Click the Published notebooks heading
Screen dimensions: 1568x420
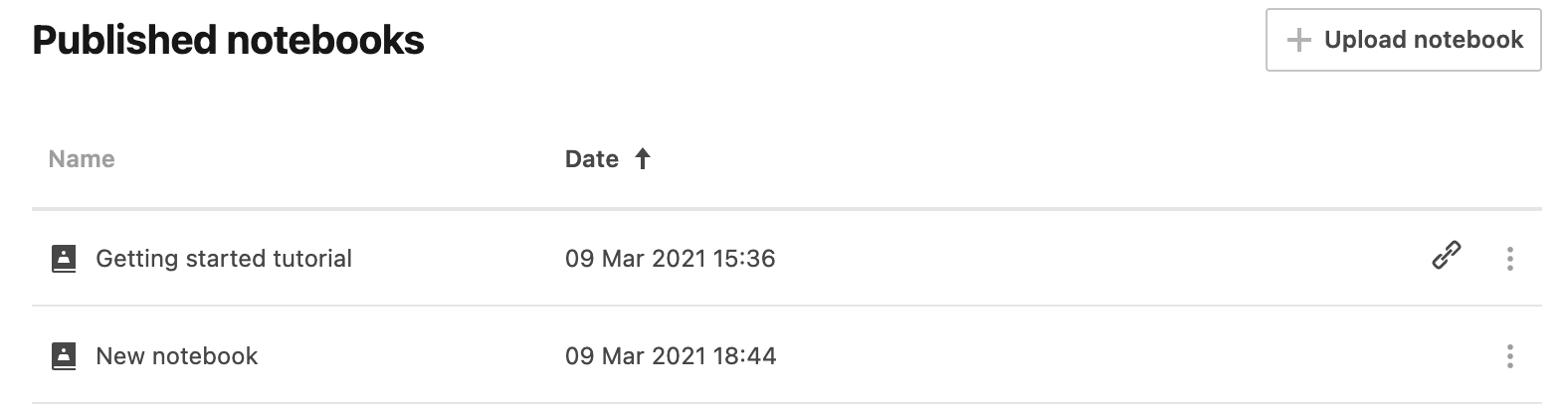[229, 40]
